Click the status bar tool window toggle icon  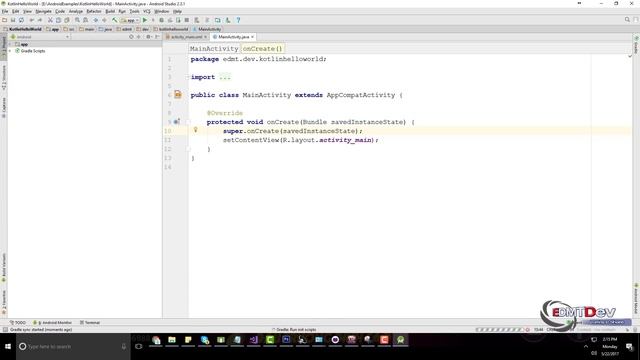click(5, 329)
